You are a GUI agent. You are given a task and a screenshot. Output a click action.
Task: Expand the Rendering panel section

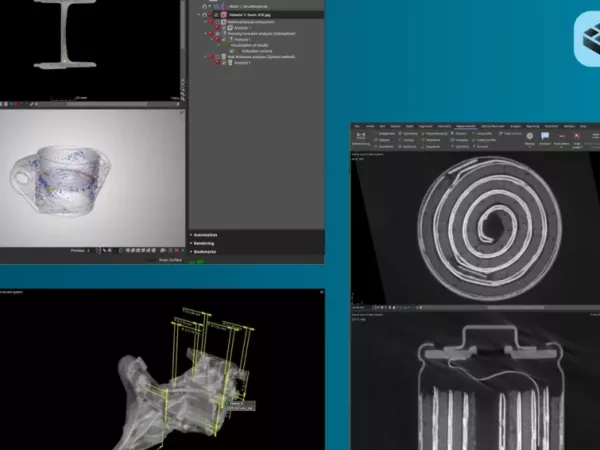point(205,244)
